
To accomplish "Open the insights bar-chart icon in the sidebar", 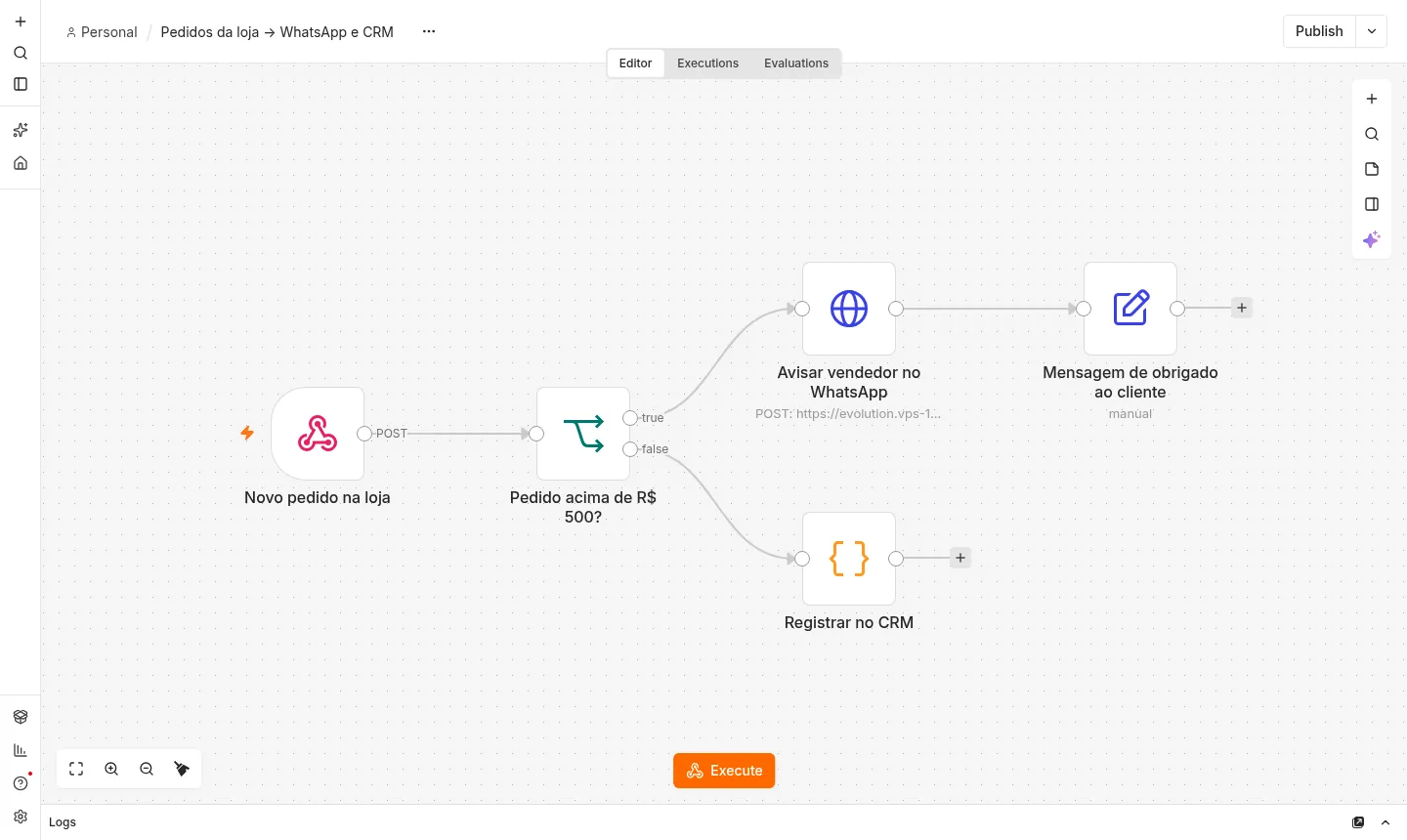I will coord(21,750).
